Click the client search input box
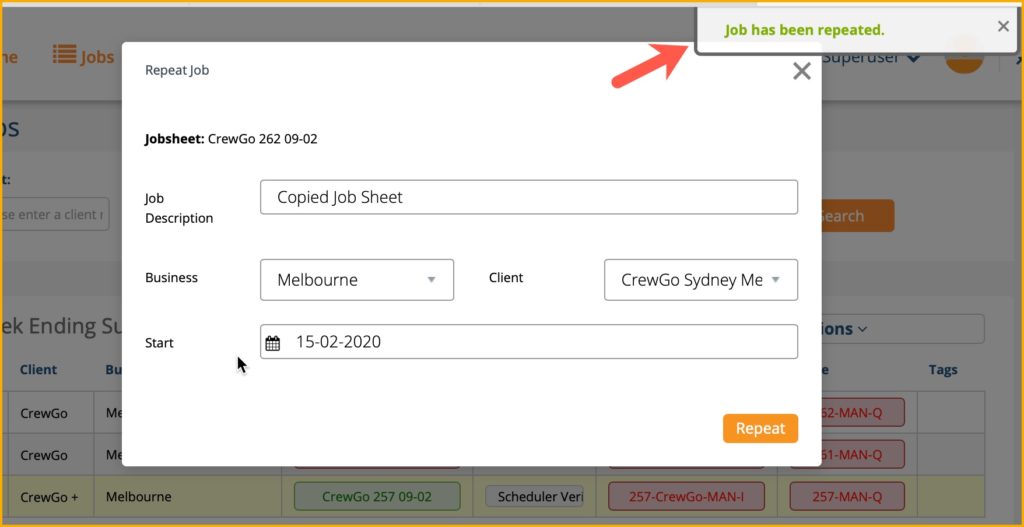The height and width of the screenshot is (527, 1024). [x=55, y=214]
